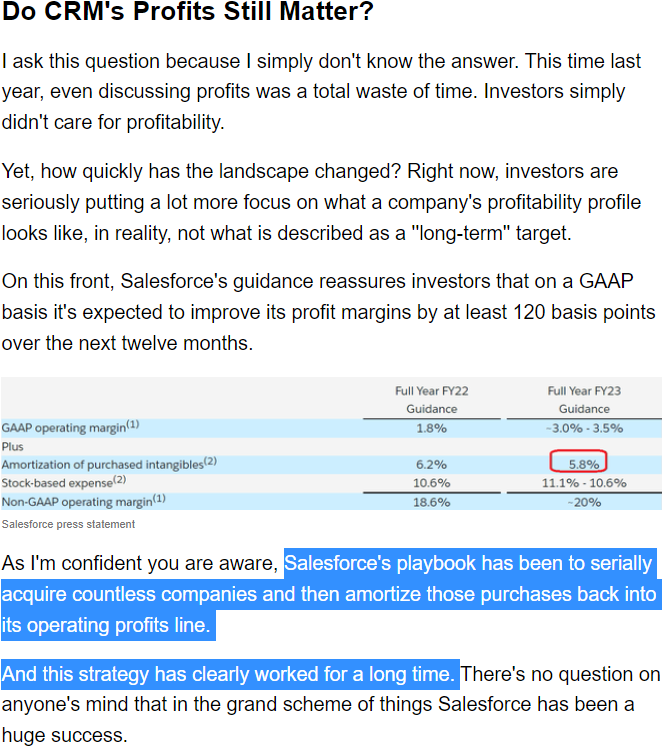The height and width of the screenshot is (753, 667).
Task: Select the "Full Year FY22 Guidance" column header
Action: [x=431, y=399]
